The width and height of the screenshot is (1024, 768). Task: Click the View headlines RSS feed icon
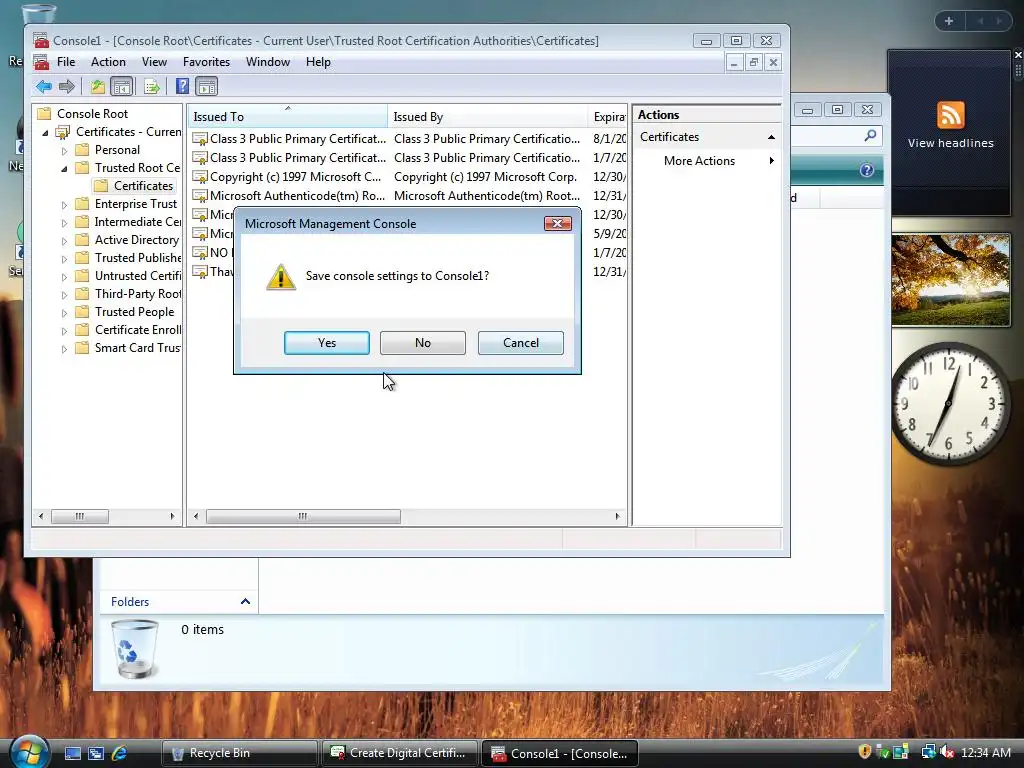point(950,115)
